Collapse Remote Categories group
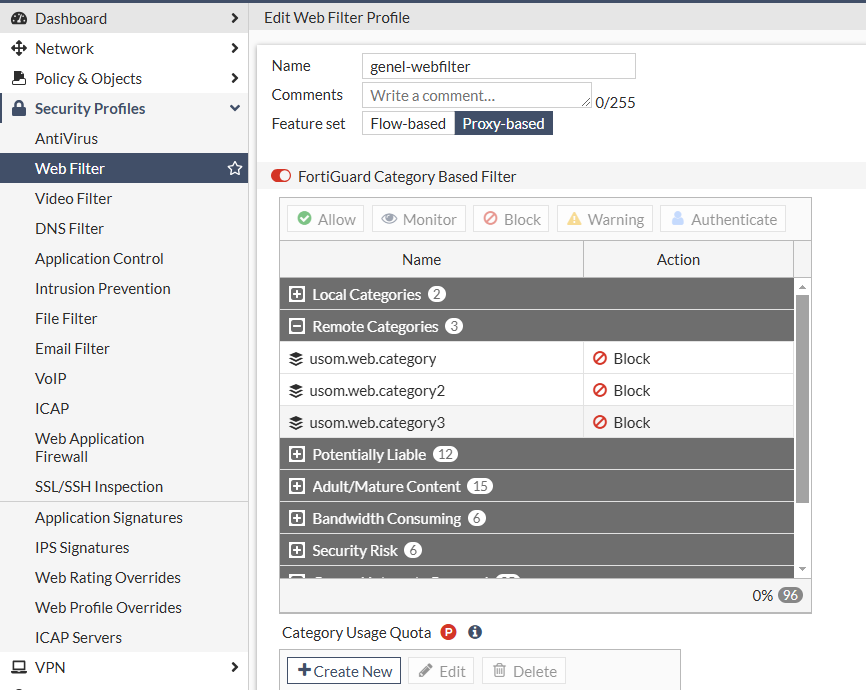Screen dimensions: 866x690 click(297, 326)
